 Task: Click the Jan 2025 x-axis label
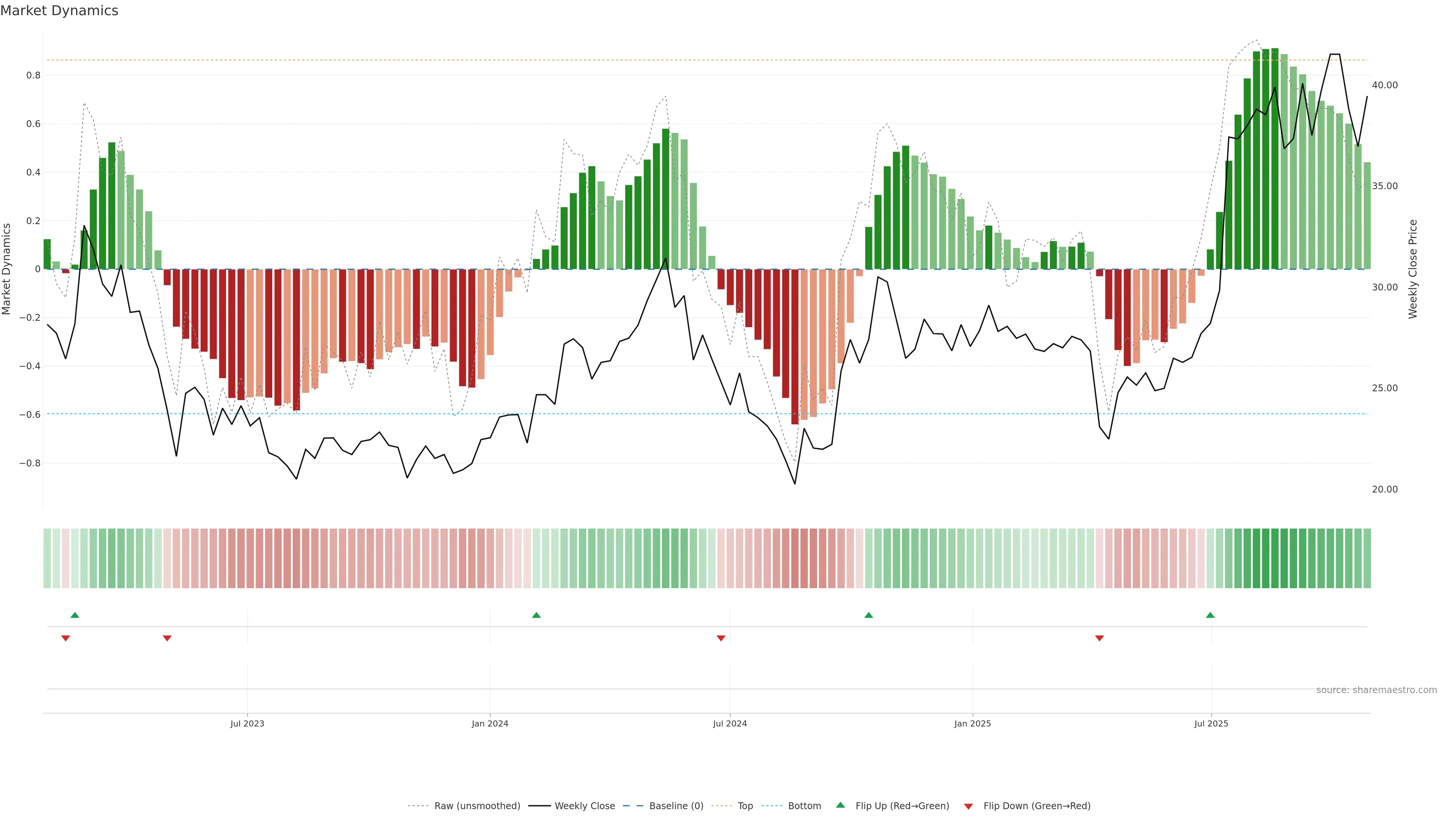tap(972, 723)
